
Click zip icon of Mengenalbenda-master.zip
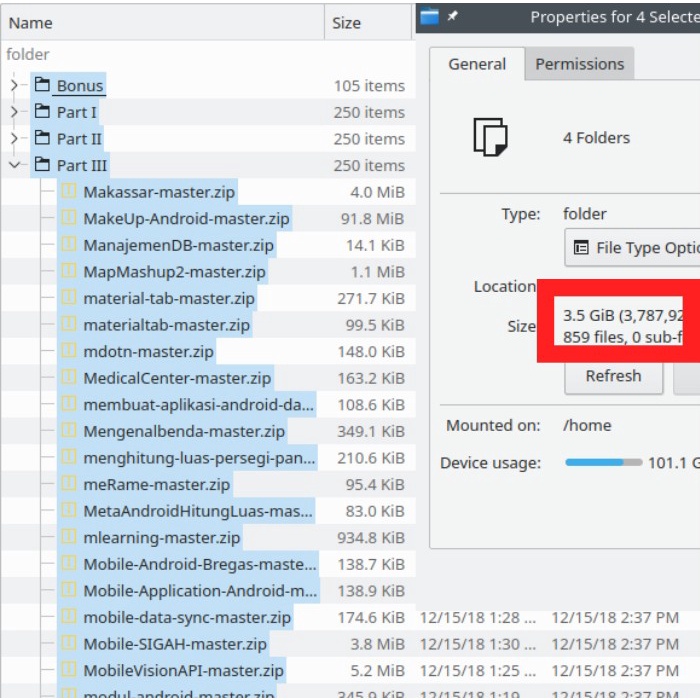(69, 430)
